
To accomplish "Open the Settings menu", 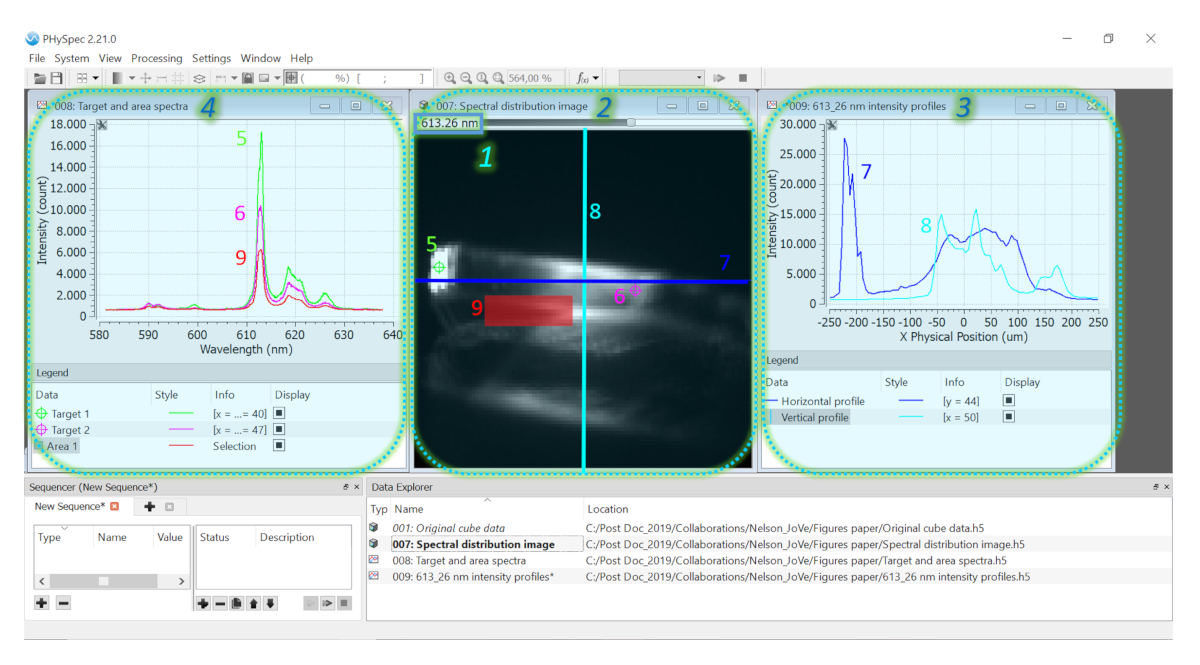I will [x=211, y=58].
